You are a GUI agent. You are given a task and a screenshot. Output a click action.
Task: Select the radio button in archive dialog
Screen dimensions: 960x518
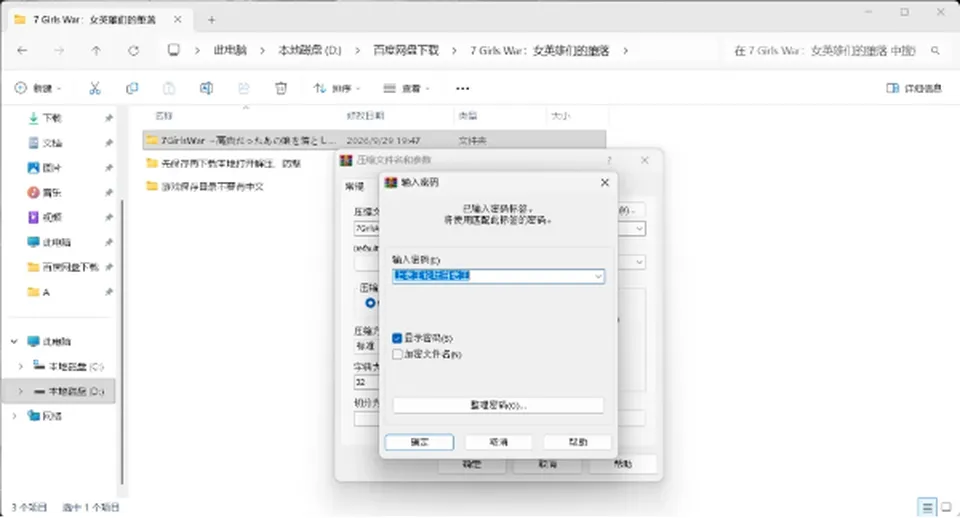pos(370,303)
